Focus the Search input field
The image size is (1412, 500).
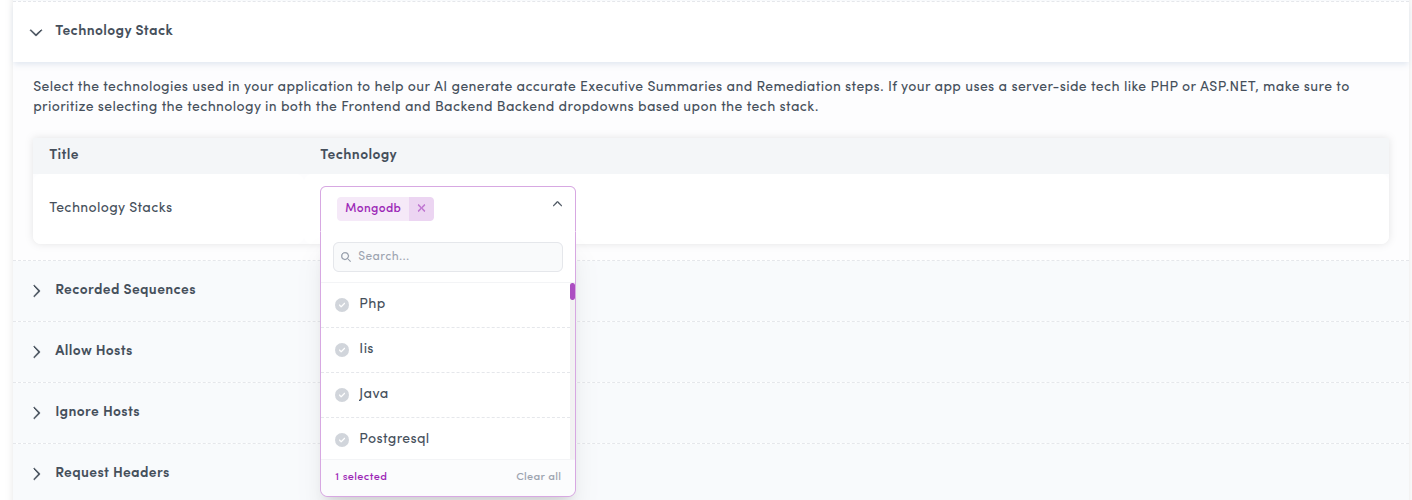coord(448,257)
